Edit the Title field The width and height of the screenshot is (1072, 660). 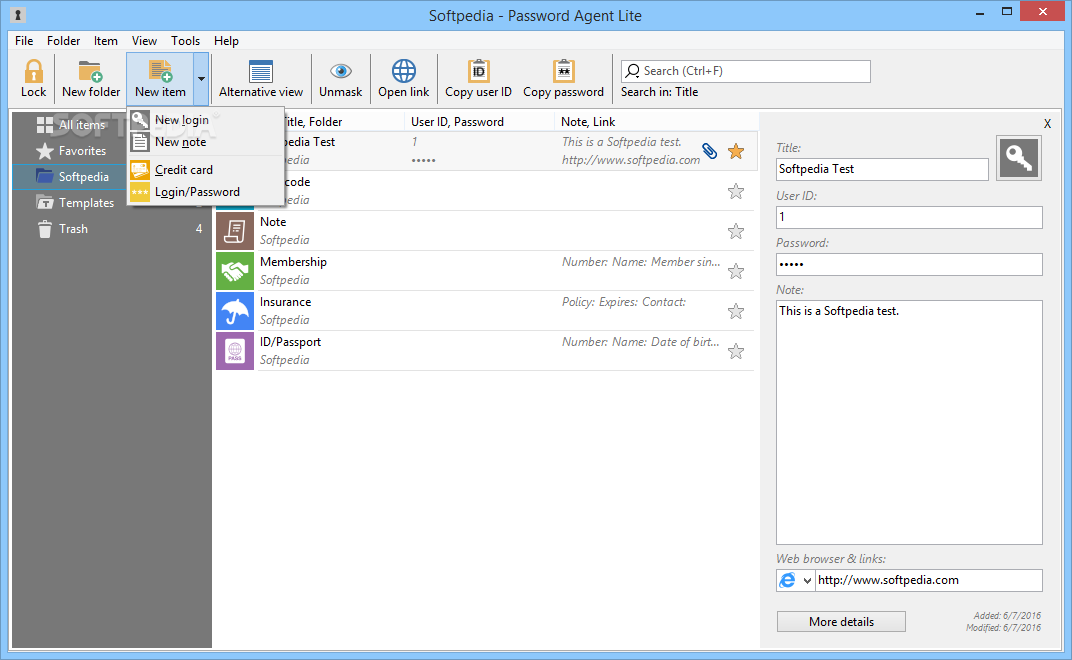[882, 169]
